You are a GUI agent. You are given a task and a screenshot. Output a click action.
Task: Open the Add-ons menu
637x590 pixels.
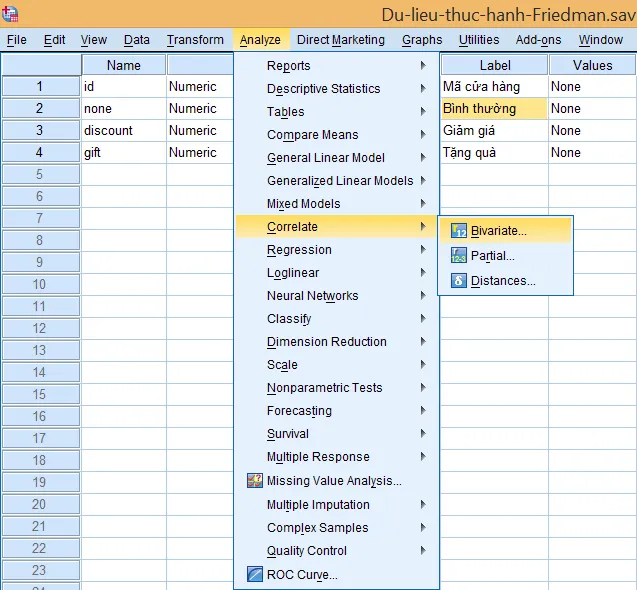coord(538,40)
